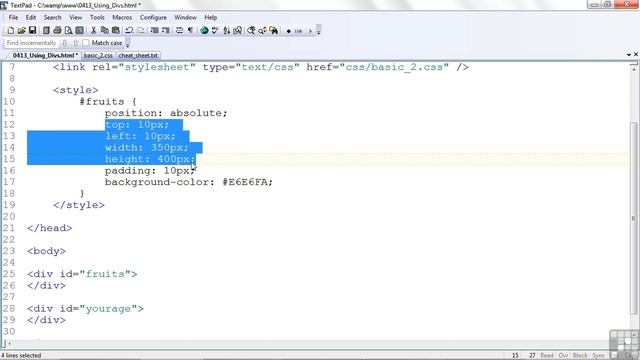
Task: Toggle Word Wrap toolbar icon
Action: 179,31
